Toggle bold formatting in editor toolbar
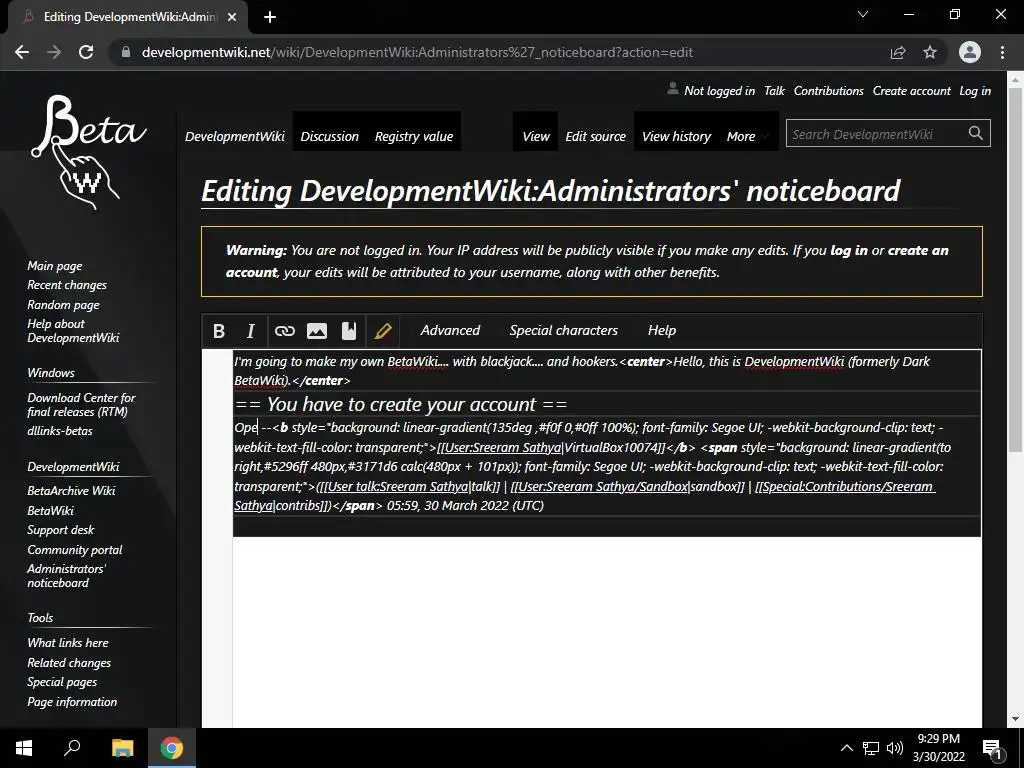This screenshot has height=768, width=1024. tap(219, 331)
